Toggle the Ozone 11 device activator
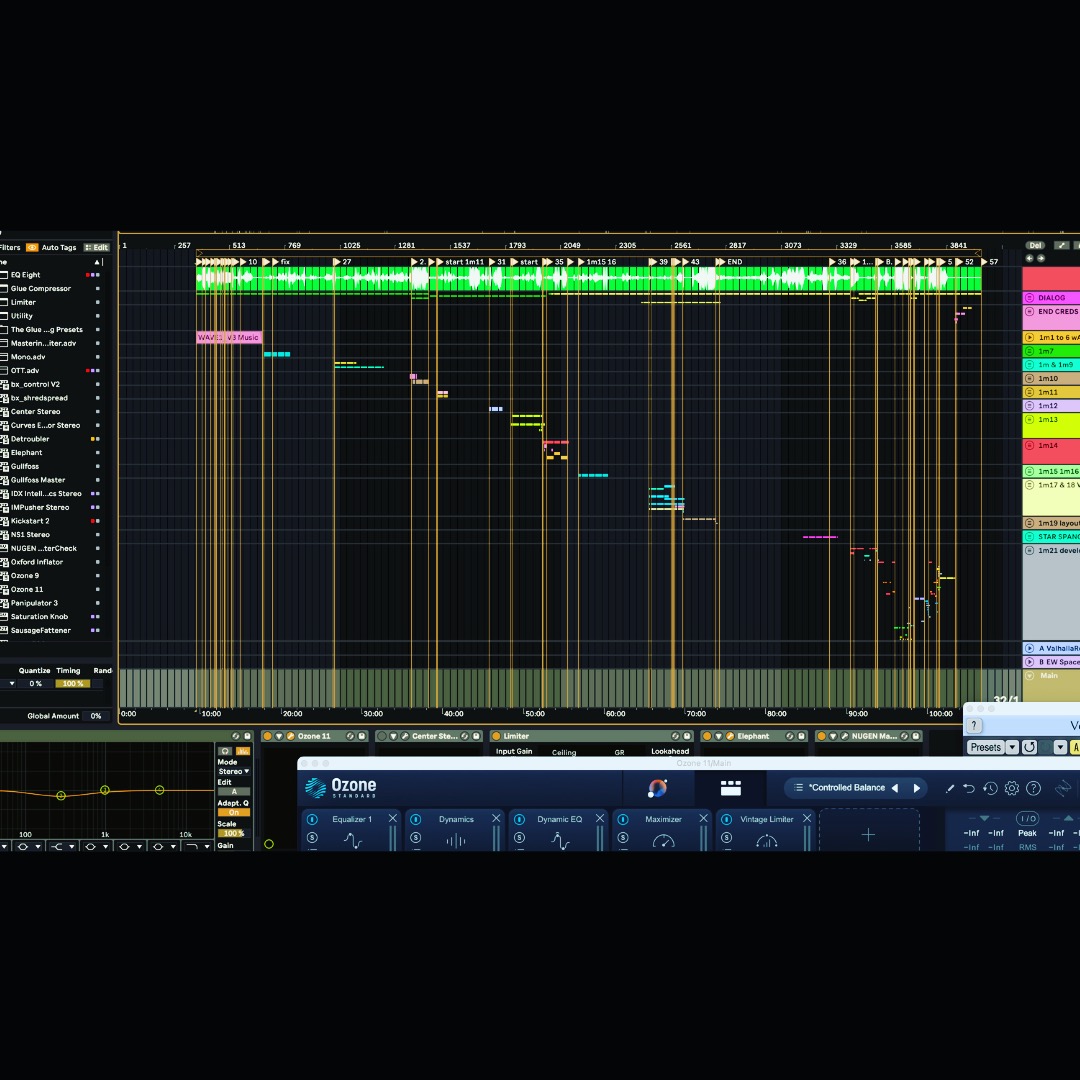1080x1080 pixels. pyautogui.click(x=268, y=736)
